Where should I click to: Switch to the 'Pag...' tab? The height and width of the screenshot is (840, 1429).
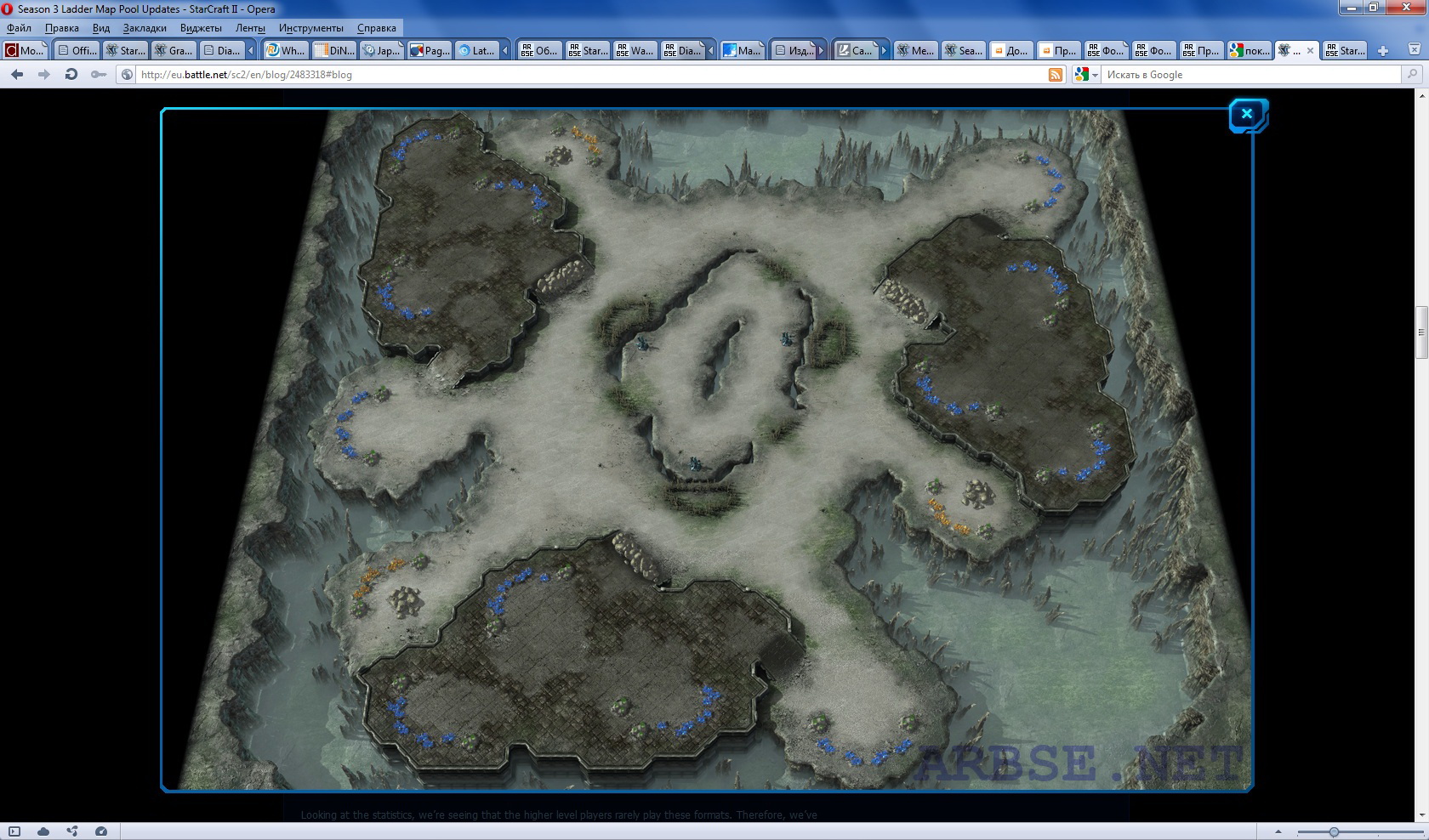(430, 51)
